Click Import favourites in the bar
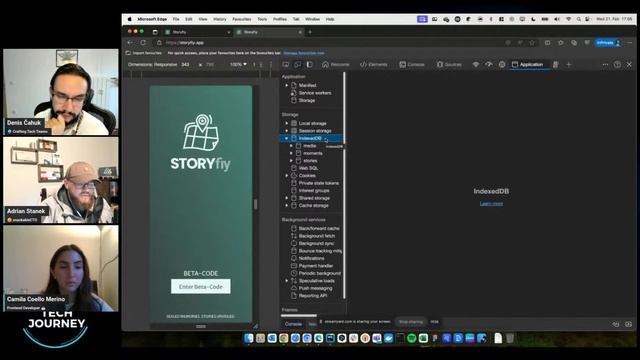640x360 pixels. [x=144, y=53]
